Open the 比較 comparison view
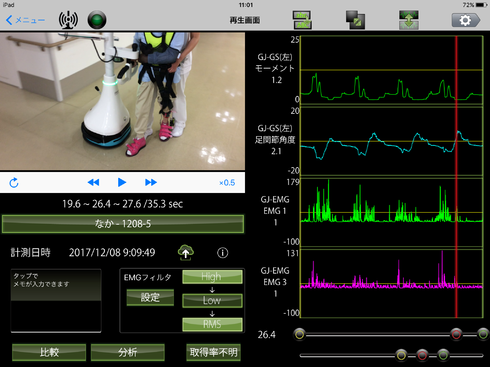Screen dimensions: 490x367 point(49,352)
